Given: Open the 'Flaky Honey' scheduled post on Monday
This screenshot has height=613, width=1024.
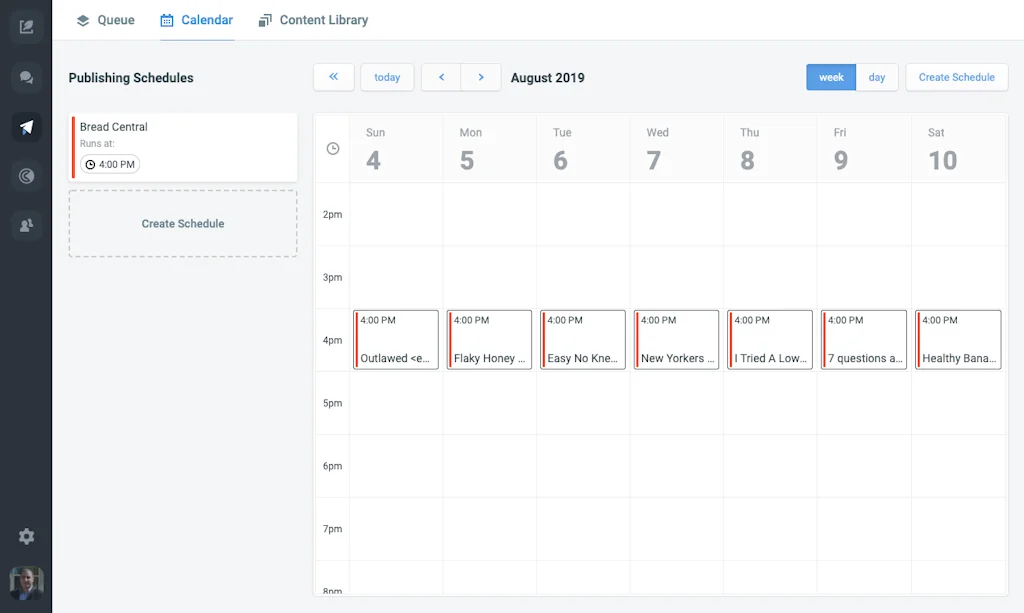Looking at the screenshot, I should 489,340.
